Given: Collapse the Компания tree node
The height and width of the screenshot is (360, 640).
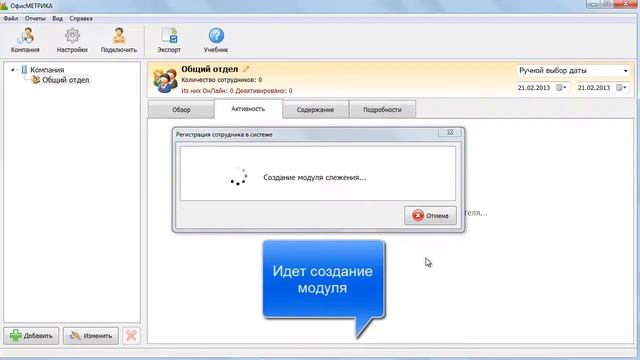Looking at the screenshot, I should (12, 70).
